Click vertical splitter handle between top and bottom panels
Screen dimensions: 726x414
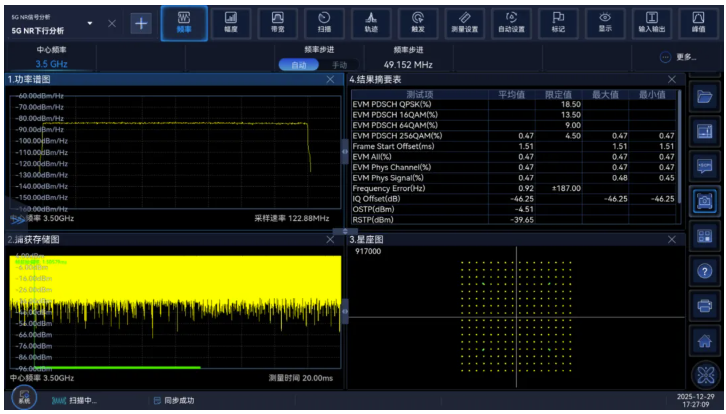pyautogui.click(x=344, y=231)
